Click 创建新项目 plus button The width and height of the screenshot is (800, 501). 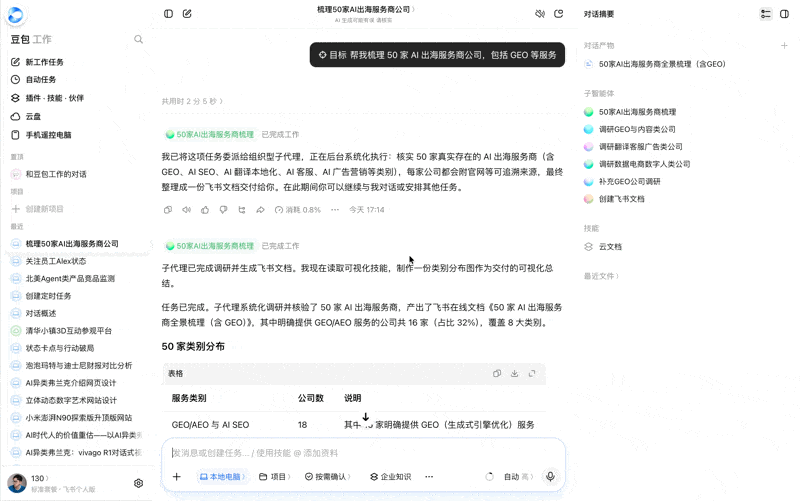tap(16, 209)
